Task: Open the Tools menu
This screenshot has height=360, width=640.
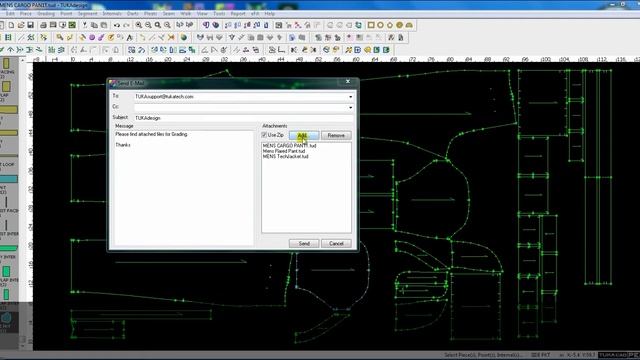Action: (219, 13)
